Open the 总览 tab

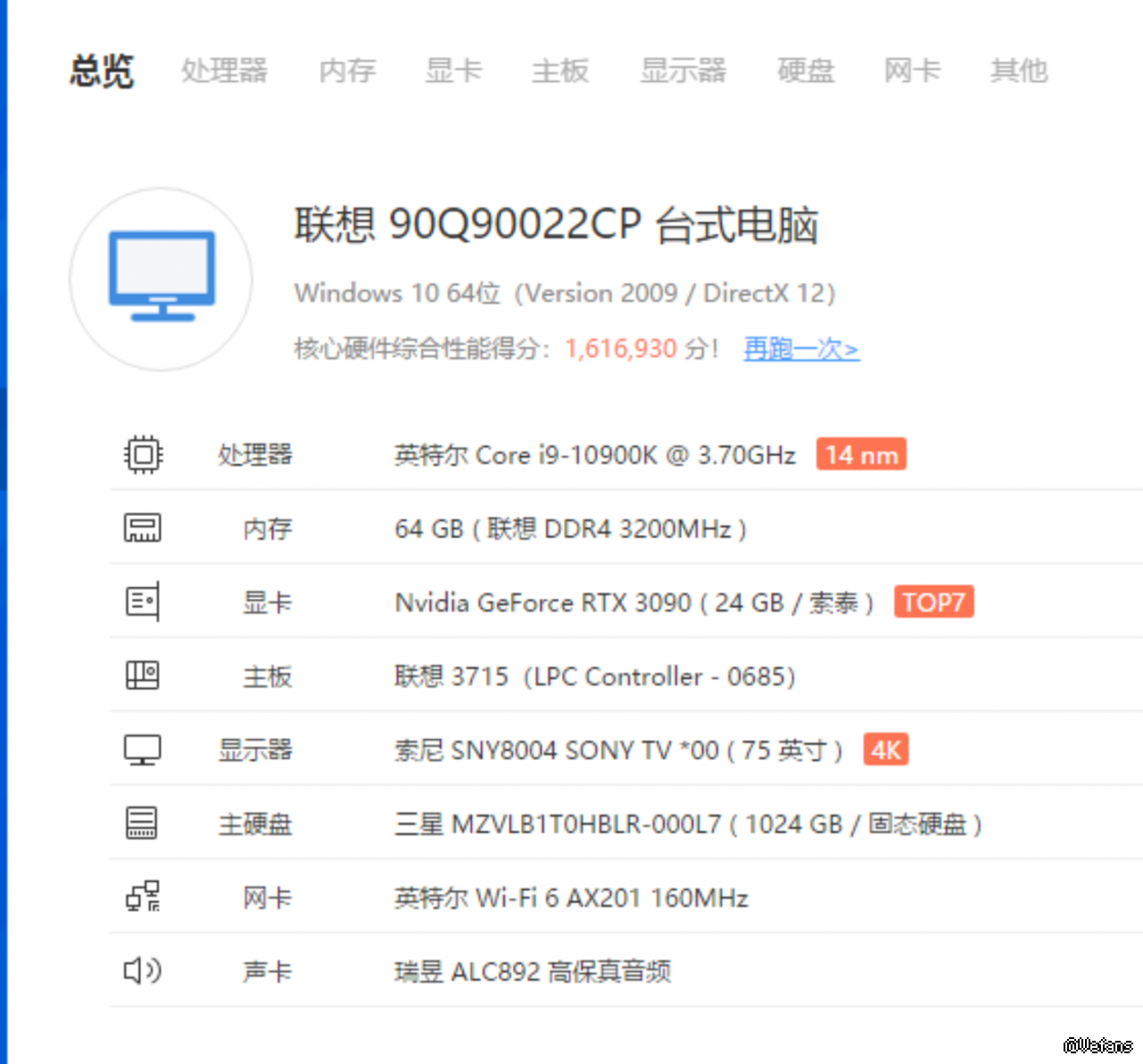102,71
